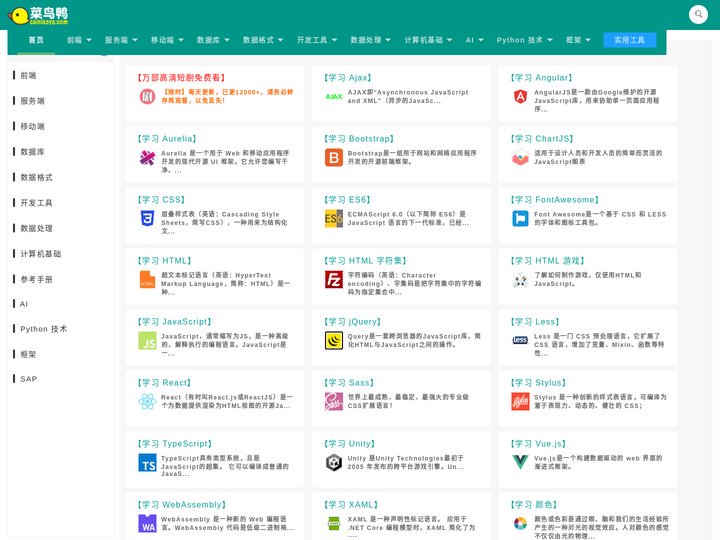This screenshot has height=540, width=720.
Task: Click the blue TS TypeScript icon
Action: coord(147,463)
